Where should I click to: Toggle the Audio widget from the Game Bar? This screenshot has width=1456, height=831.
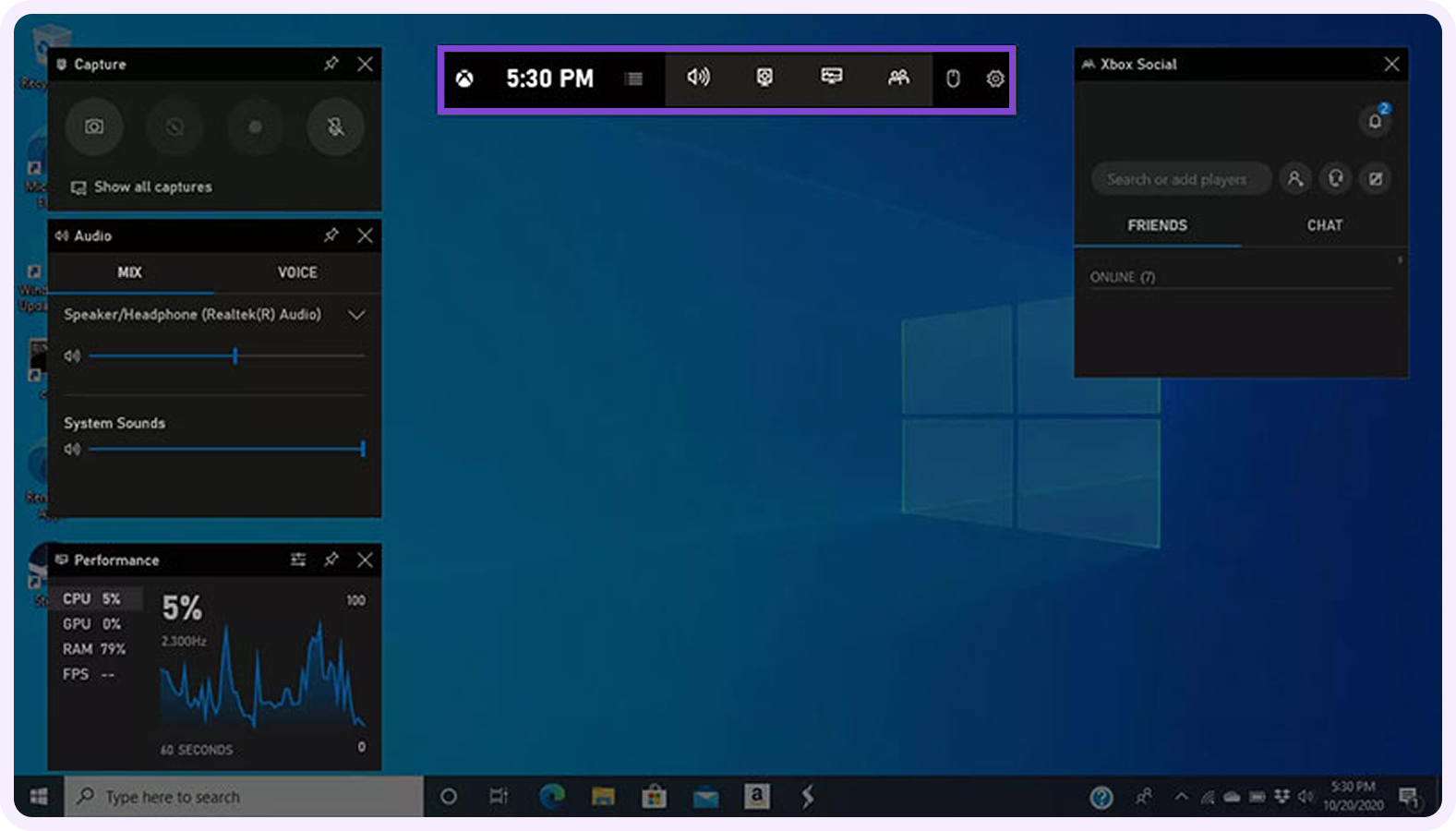[698, 78]
